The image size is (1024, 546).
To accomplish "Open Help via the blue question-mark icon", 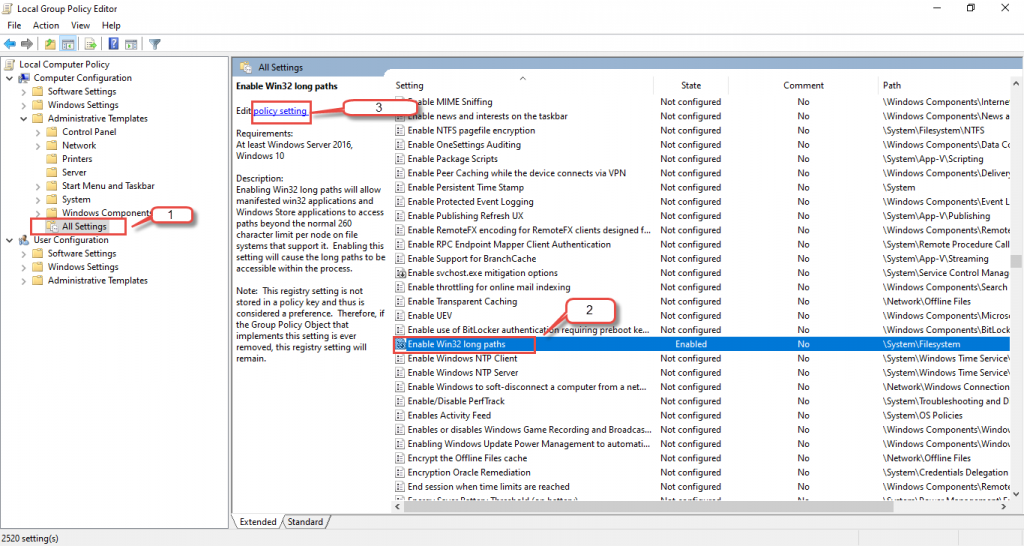I will coord(114,44).
